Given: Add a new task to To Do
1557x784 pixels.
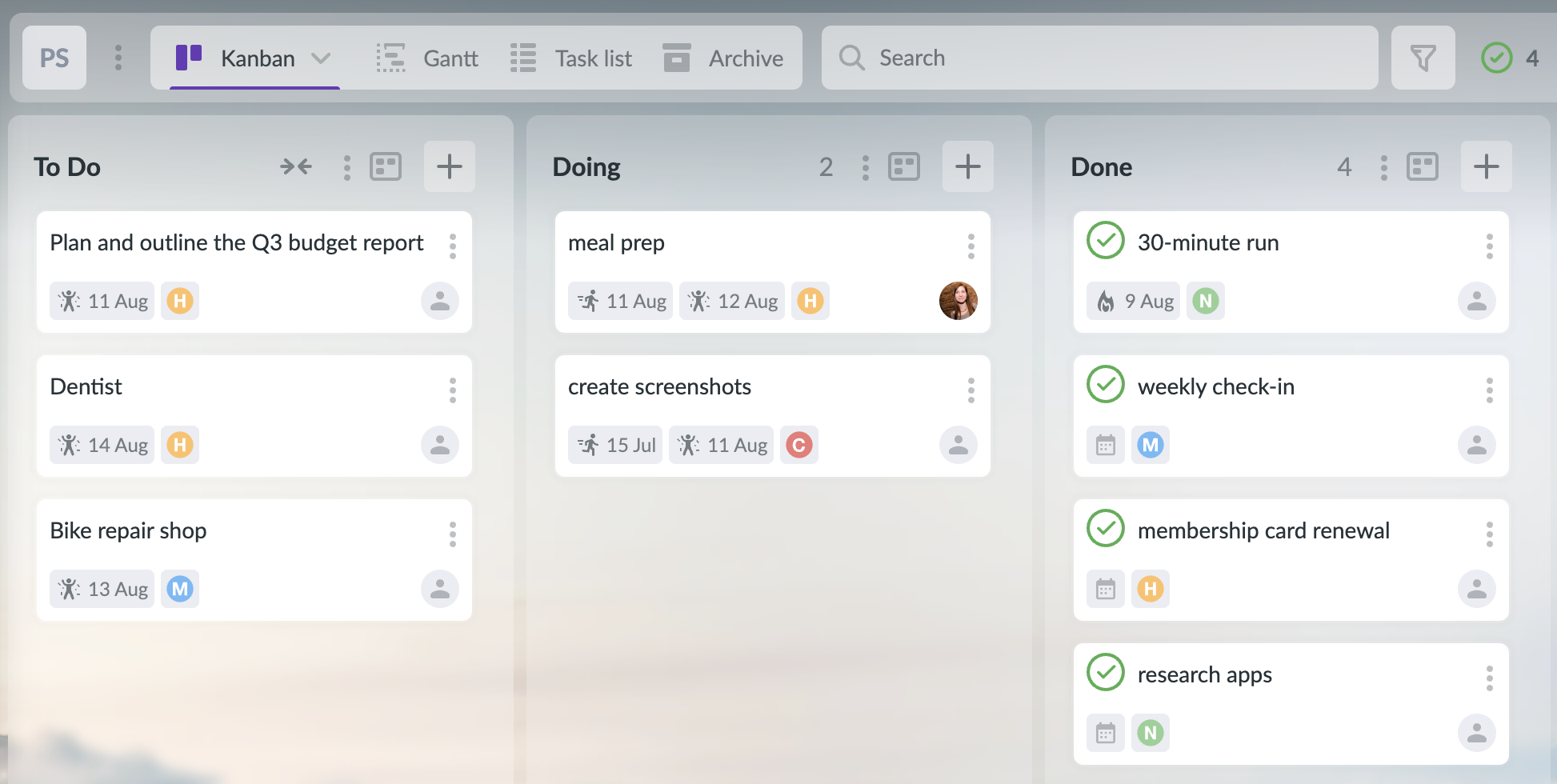Looking at the screenshot, I should [x=449, y=166].
